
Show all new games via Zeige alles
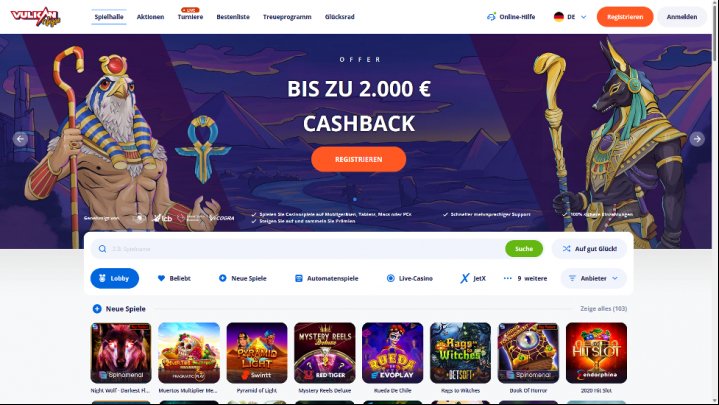pos(603,309)
